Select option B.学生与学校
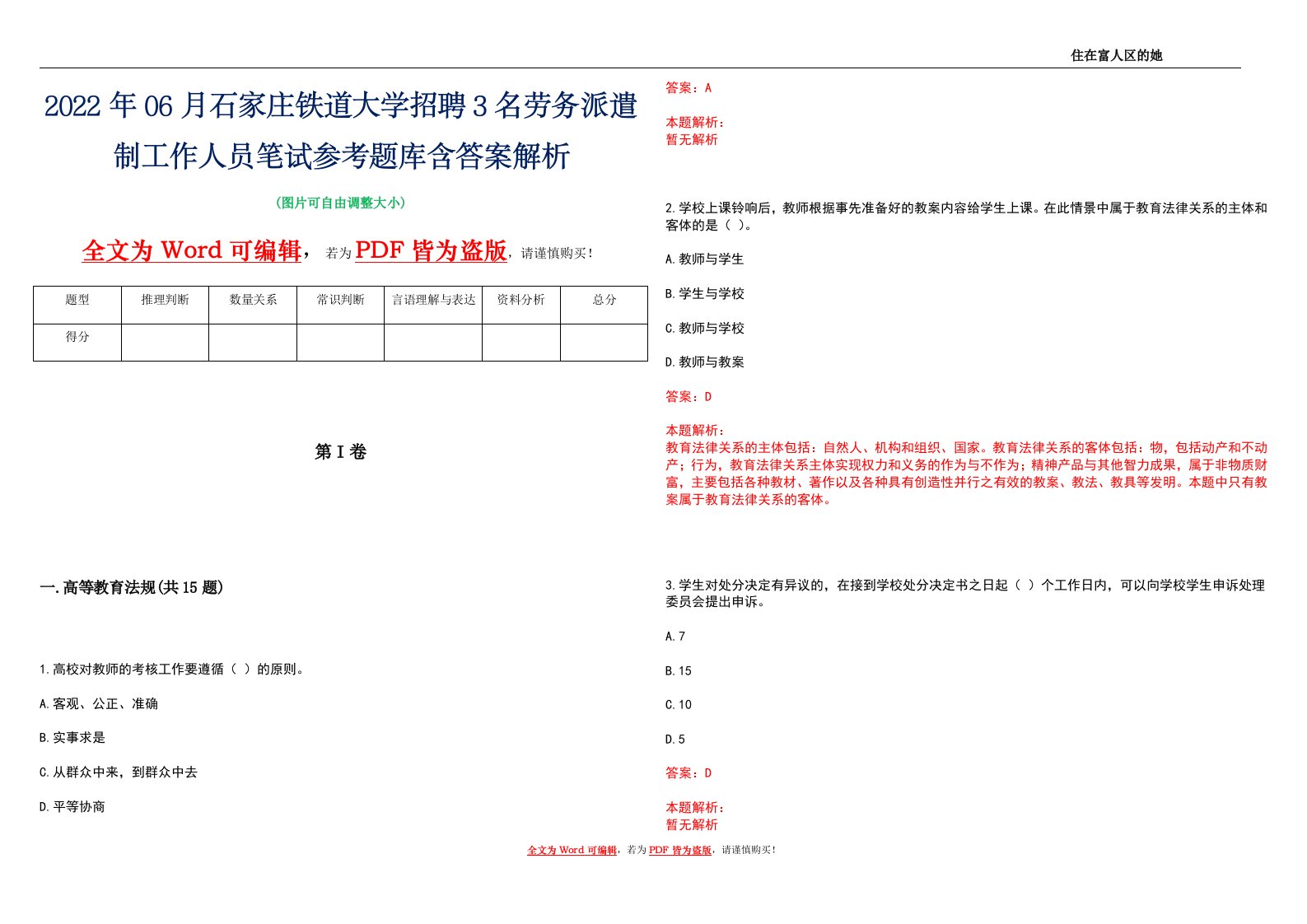The image size is (1307, 924). (705, 294)
